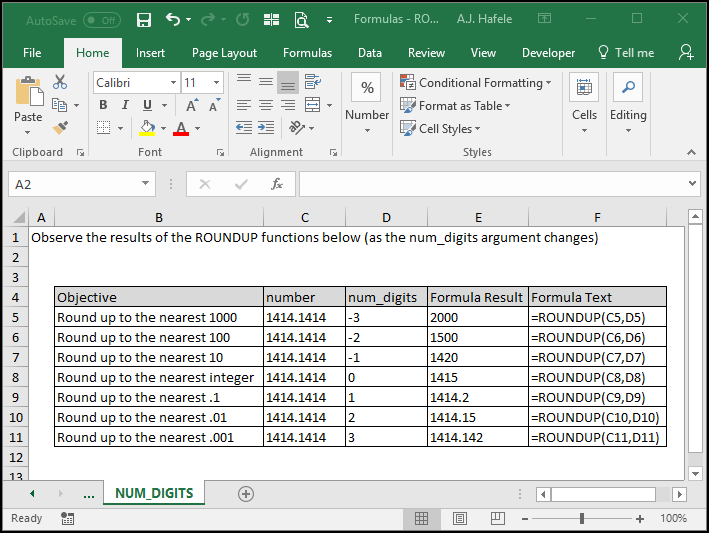
Task: Click the Increase Indent icon
Action: click(266, 128)
